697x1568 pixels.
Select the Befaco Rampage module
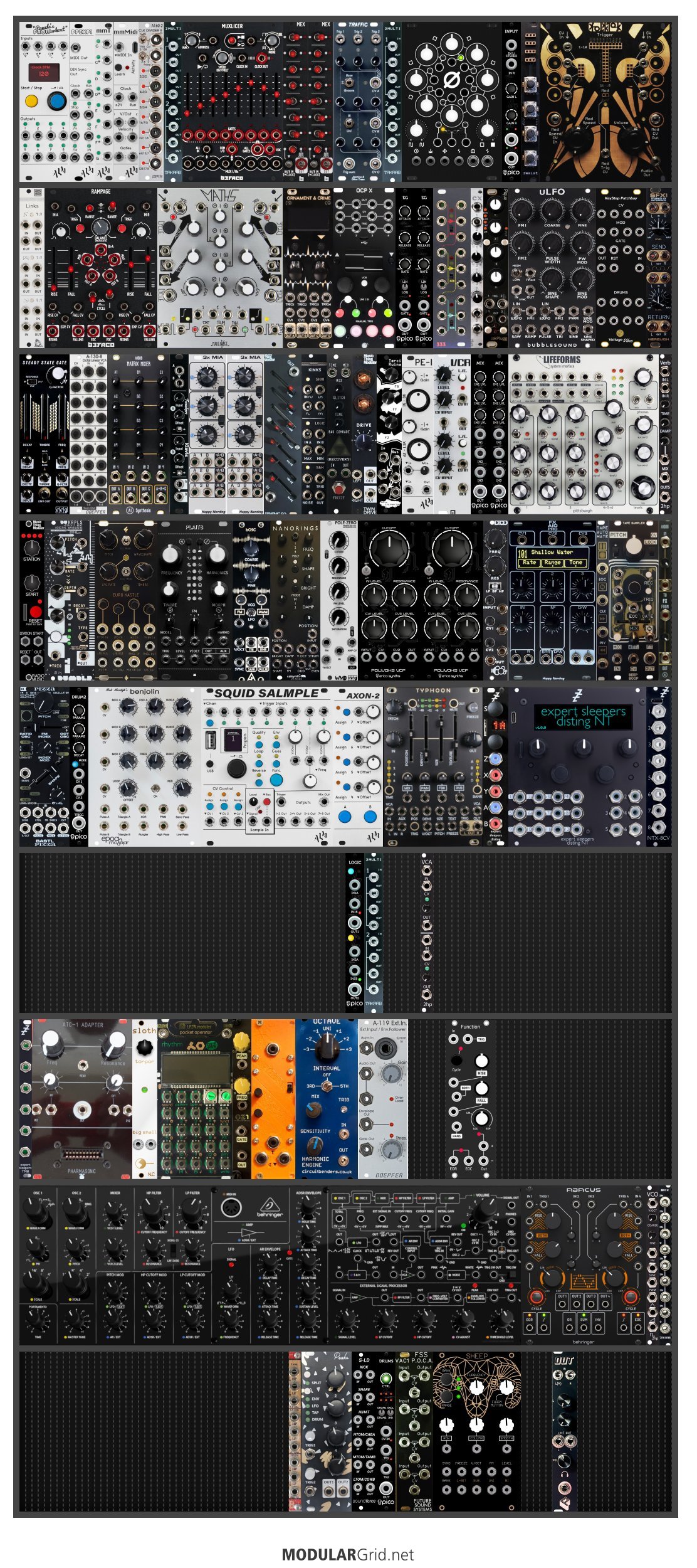(101, 268)
